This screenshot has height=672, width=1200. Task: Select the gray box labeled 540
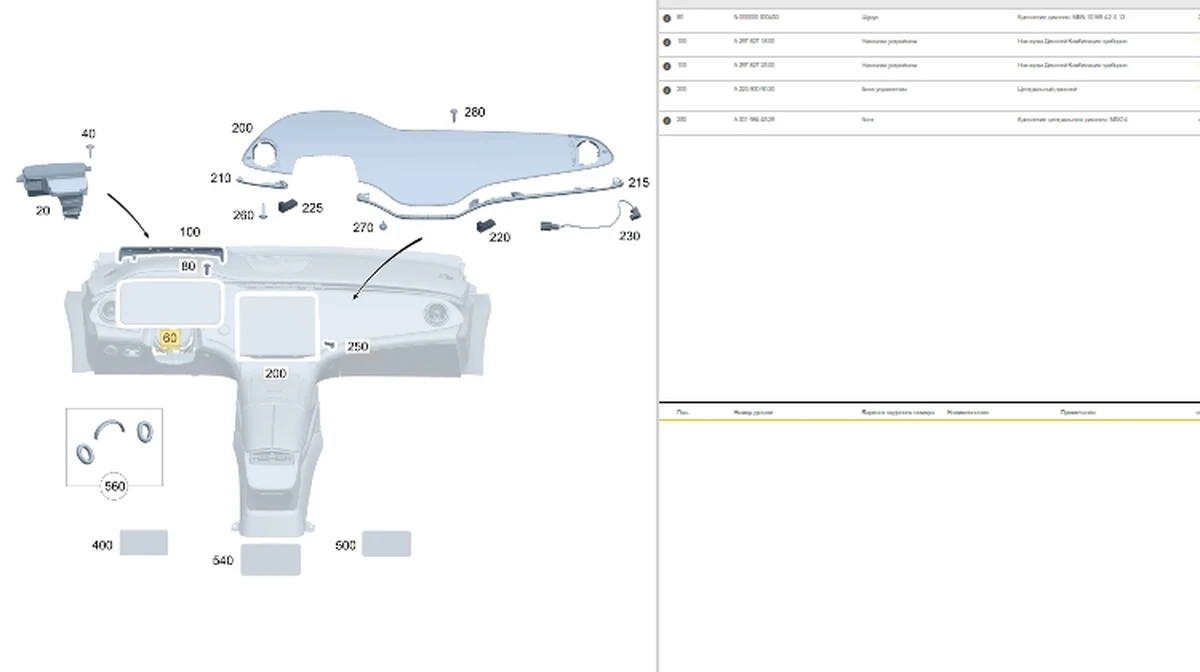coord(270,559)
